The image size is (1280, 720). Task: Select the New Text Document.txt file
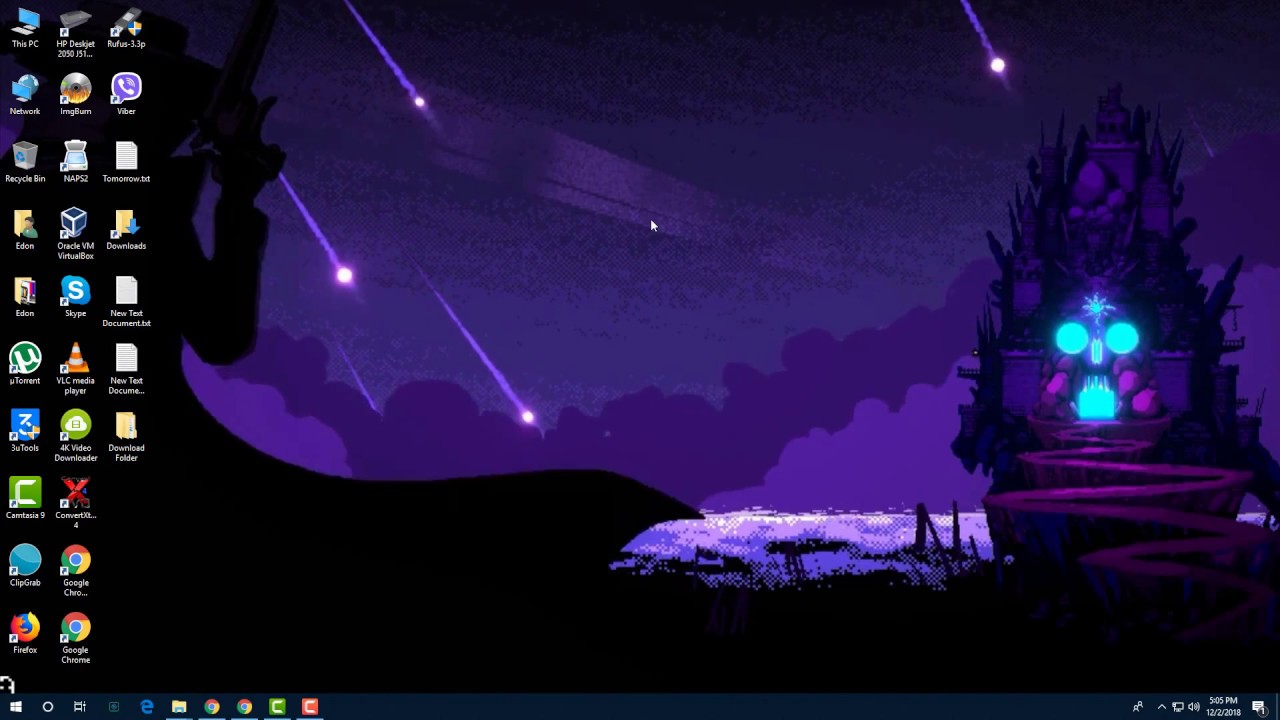click(x=126, y=301)
